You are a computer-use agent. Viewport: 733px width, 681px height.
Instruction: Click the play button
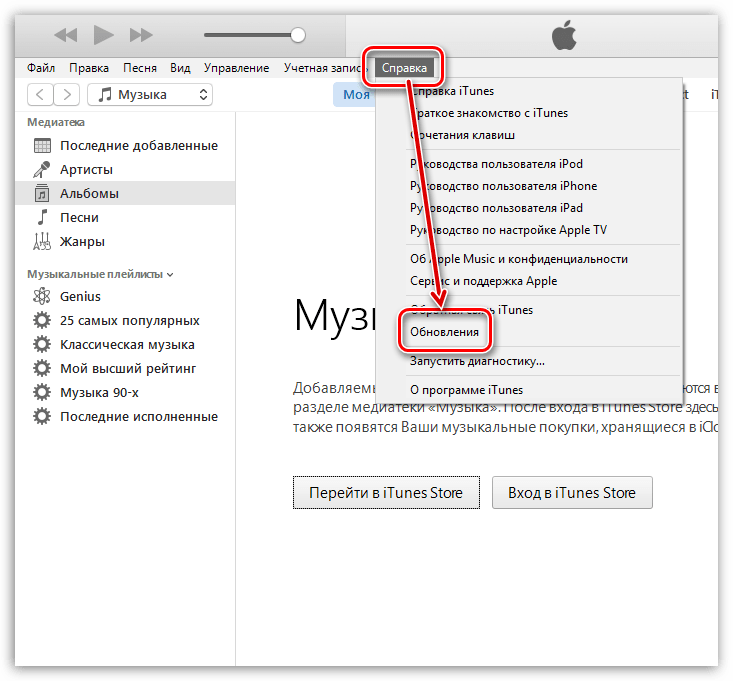(x=103, y=35)
